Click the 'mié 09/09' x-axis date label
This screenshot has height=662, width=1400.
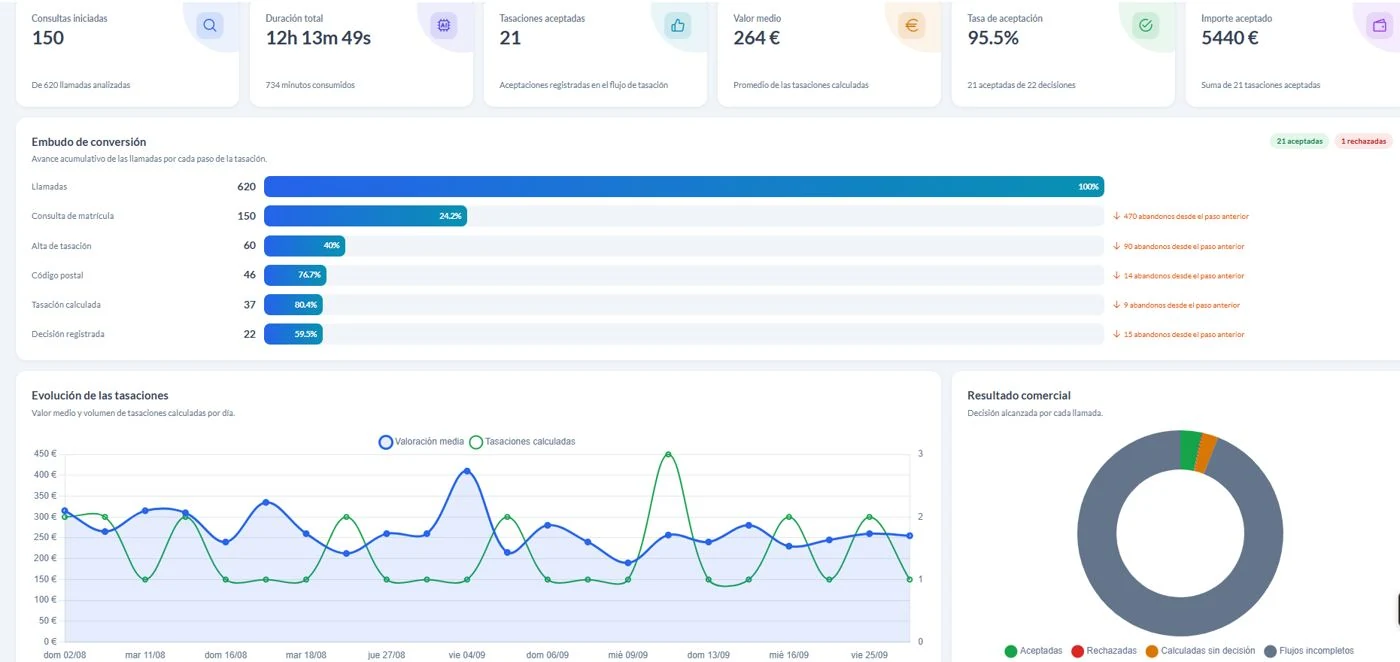pyautogui.click(x=628, y=655)
